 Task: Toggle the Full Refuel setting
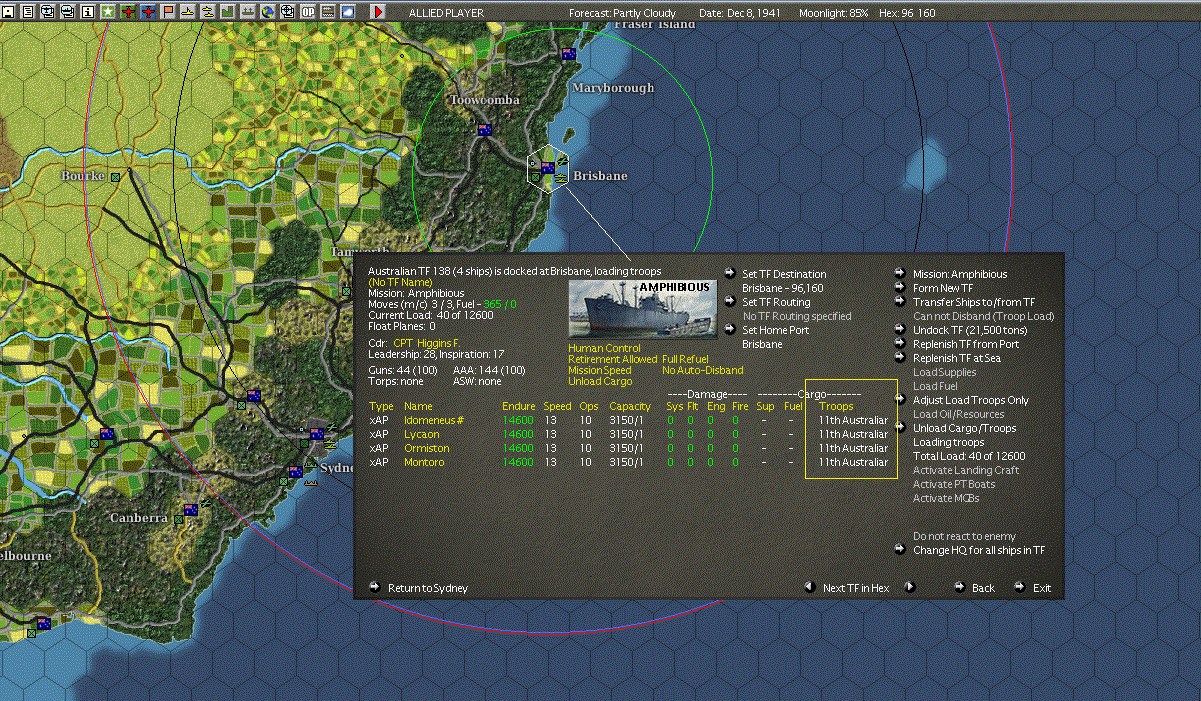click(x=684, y=359)
